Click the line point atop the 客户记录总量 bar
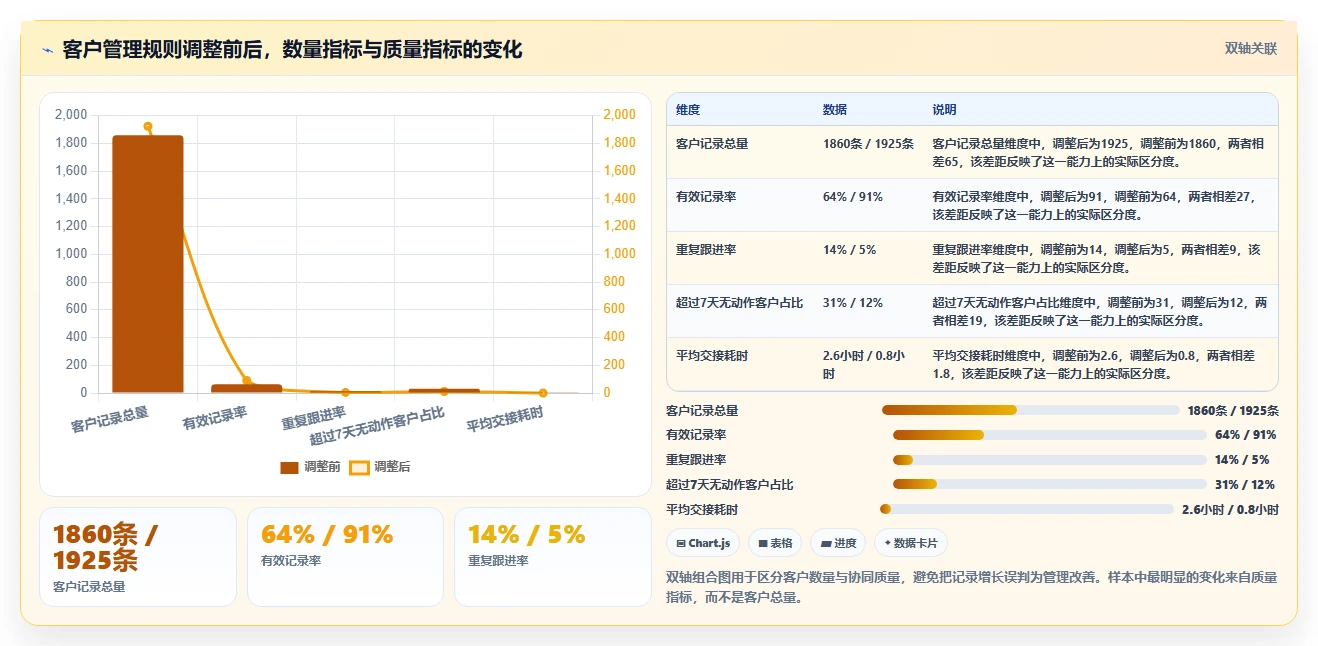The height and width of the screenshot is (646, 1318). point(148,126)
